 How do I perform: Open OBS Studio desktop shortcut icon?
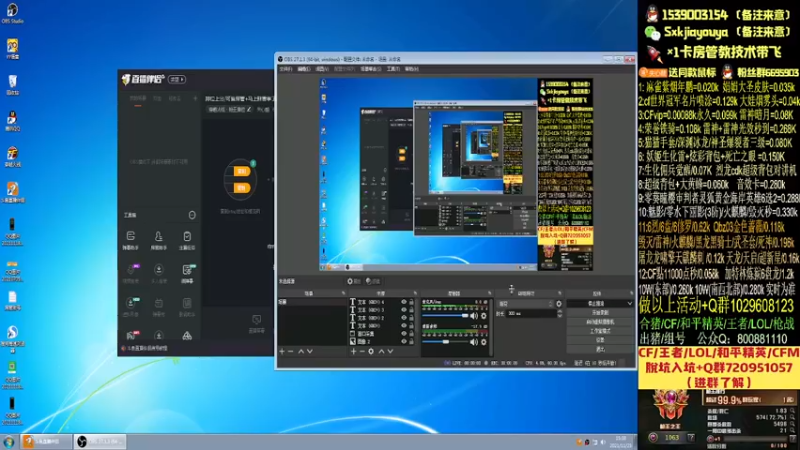pos(12,13)
